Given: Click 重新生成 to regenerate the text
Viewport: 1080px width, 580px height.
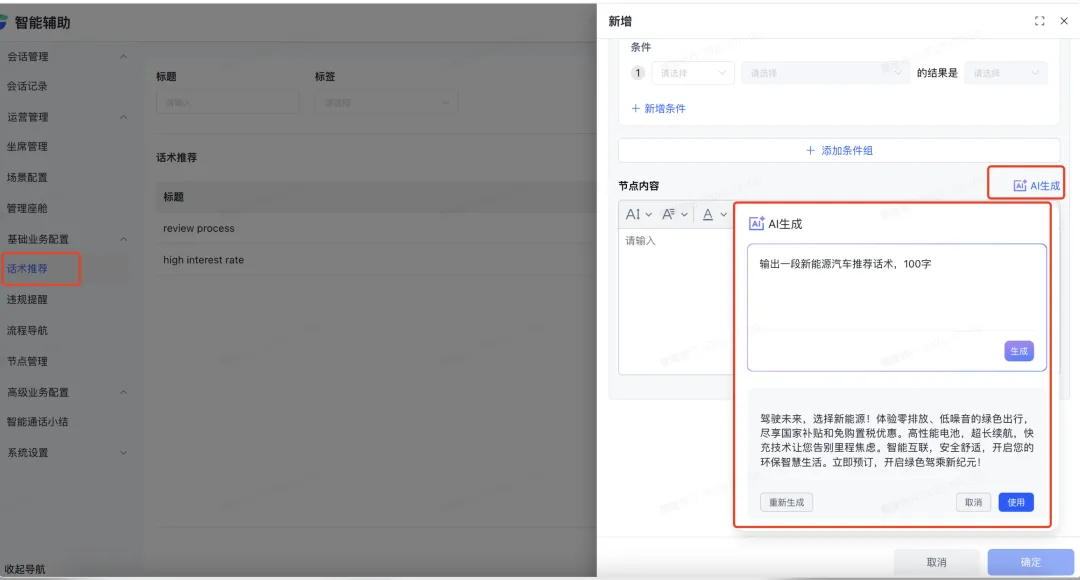Looking at the screenshot, I should pos(786,502).
